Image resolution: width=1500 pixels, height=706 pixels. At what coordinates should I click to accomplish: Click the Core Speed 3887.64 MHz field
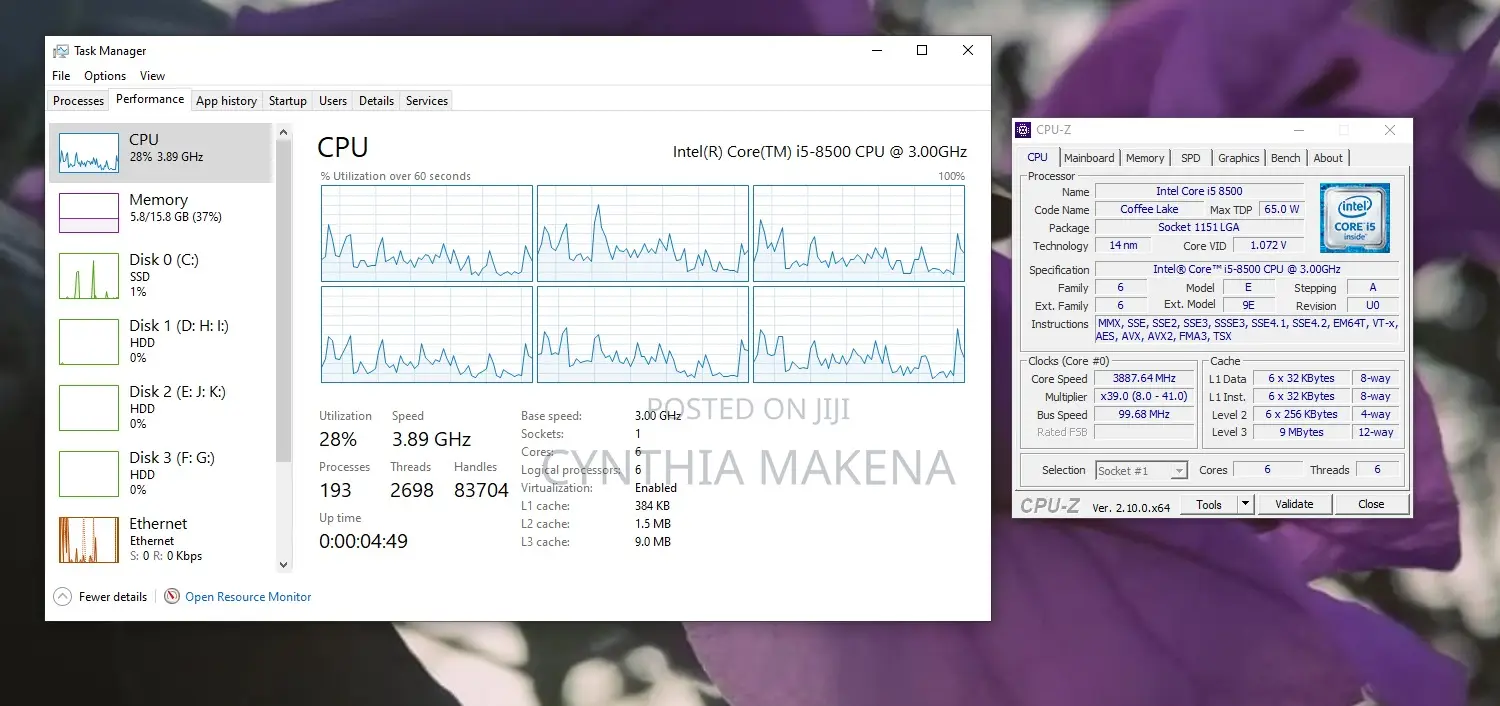1143,379
